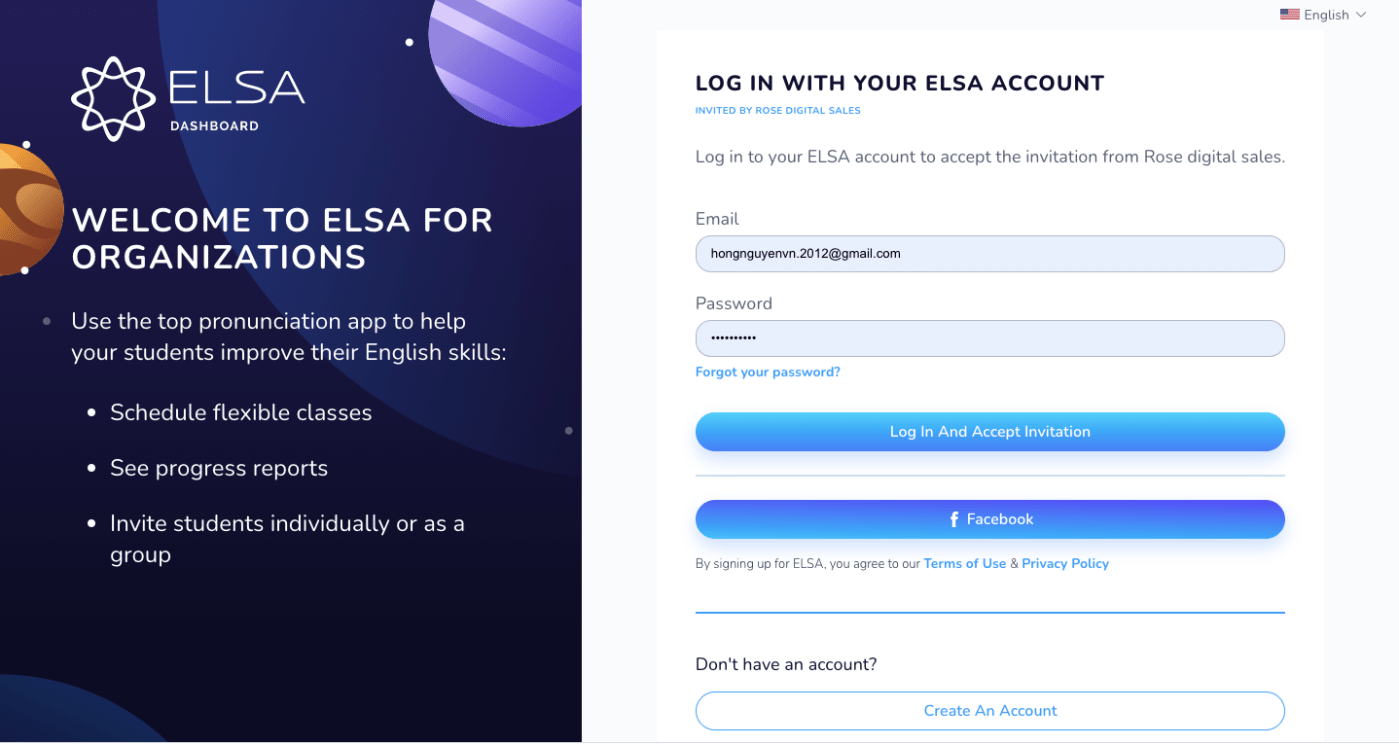Viewport: 1399px width, 745px height.
Task: Click the ELSA atom logo icon
Action: click(113, 98)
